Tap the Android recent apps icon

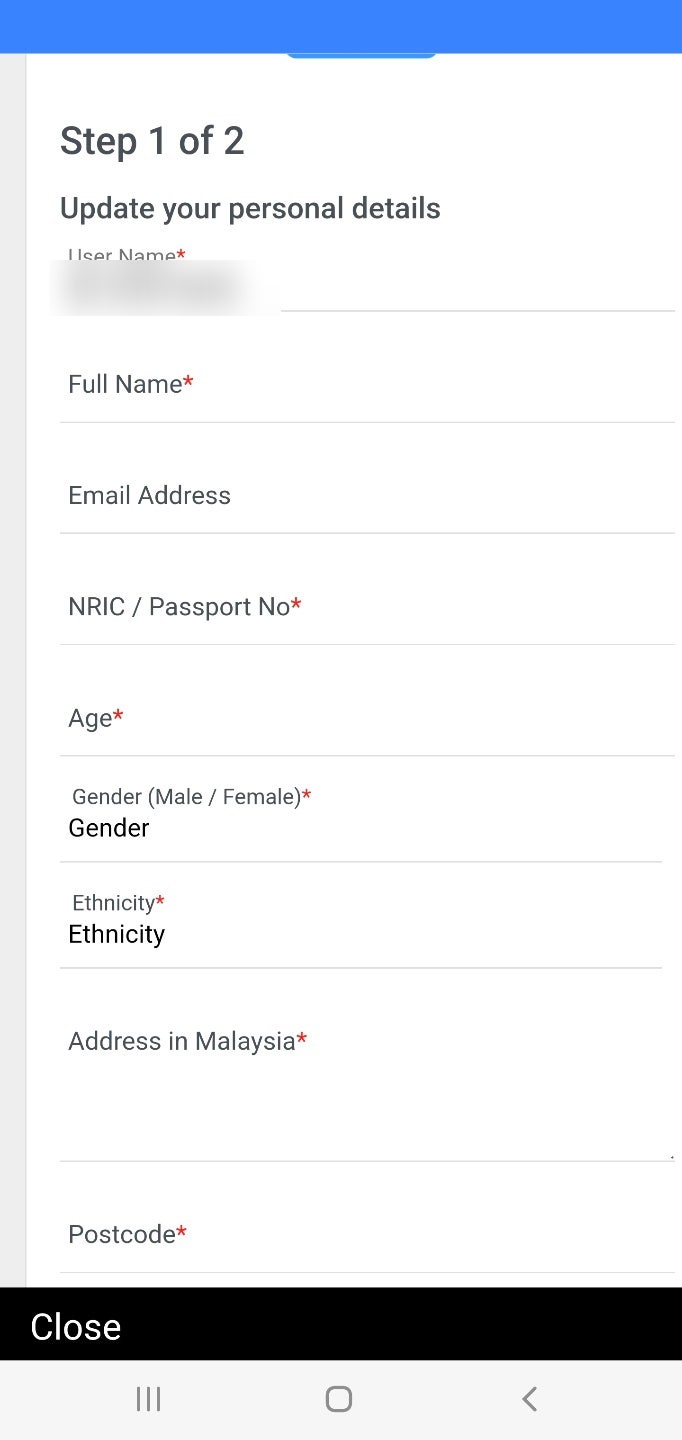[x=148, y=1399]
